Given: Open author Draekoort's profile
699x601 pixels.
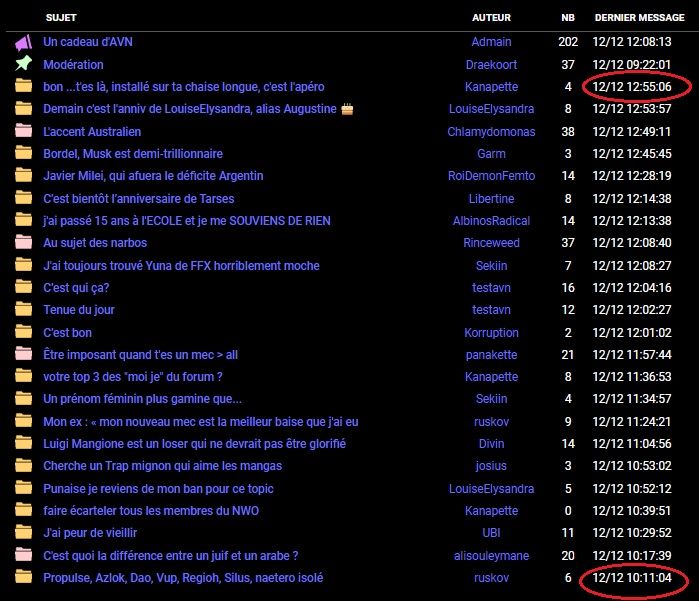Looking at the screenshot, I should (491, 64).
